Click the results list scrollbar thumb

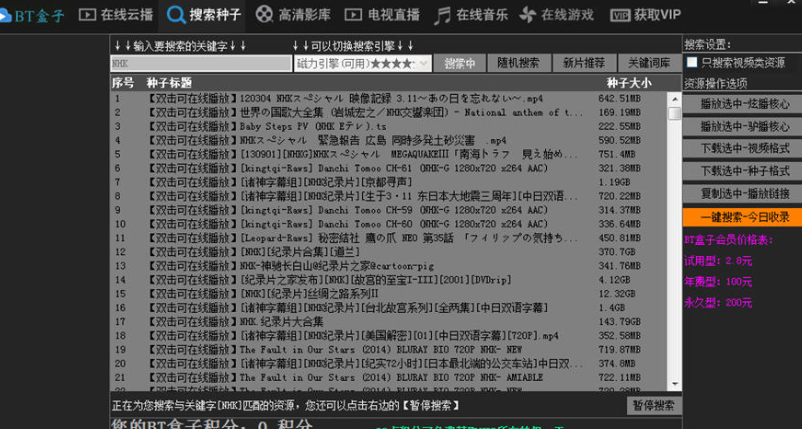[675, 114]
